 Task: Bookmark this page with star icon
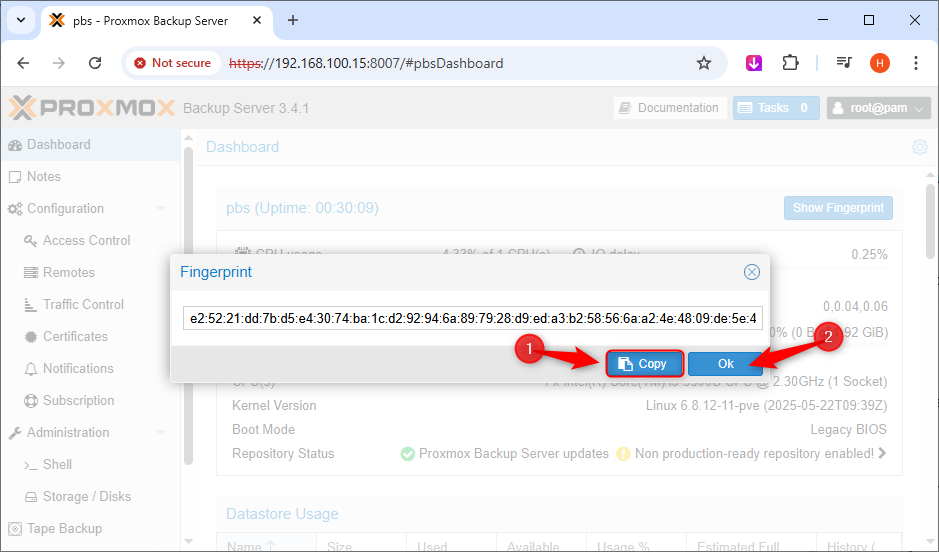(x=704, y=63)
